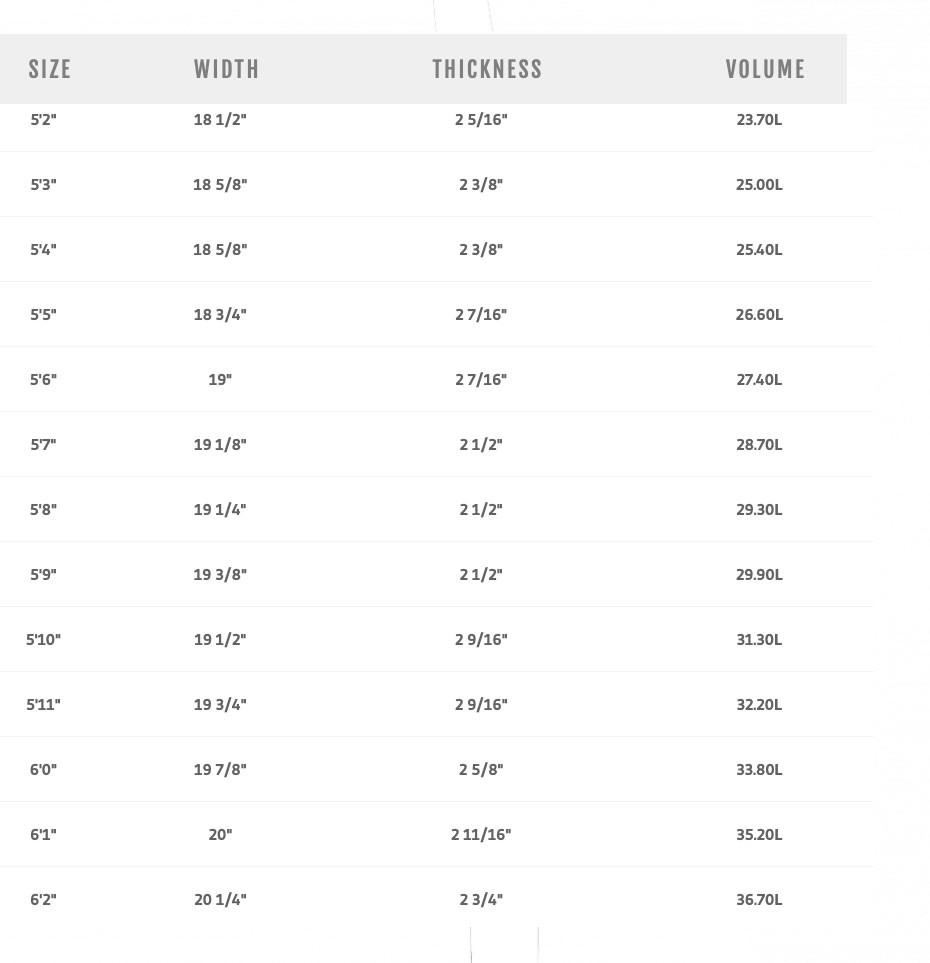Click the 2 11/16" thickness cell

point(481,835)
